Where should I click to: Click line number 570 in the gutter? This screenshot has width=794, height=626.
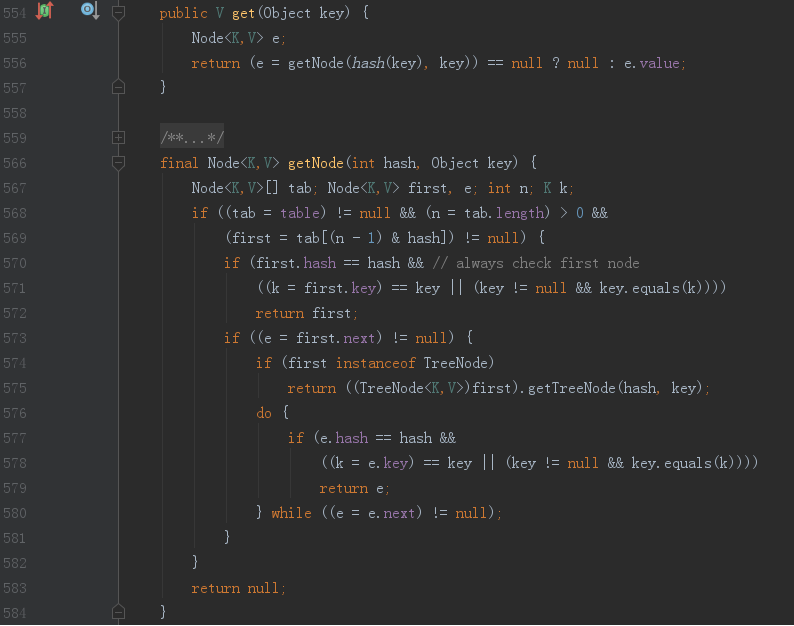click(x=15, y=263)
